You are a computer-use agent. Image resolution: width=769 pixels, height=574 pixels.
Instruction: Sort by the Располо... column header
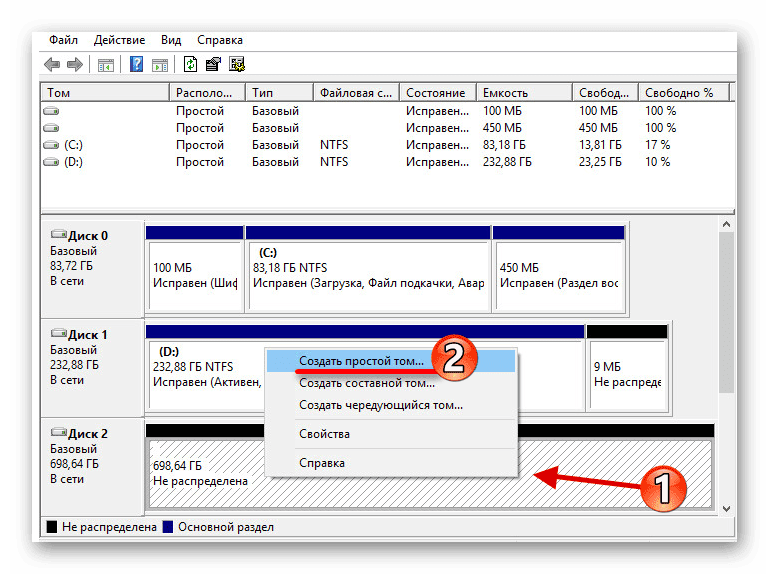tap(207, 93)
